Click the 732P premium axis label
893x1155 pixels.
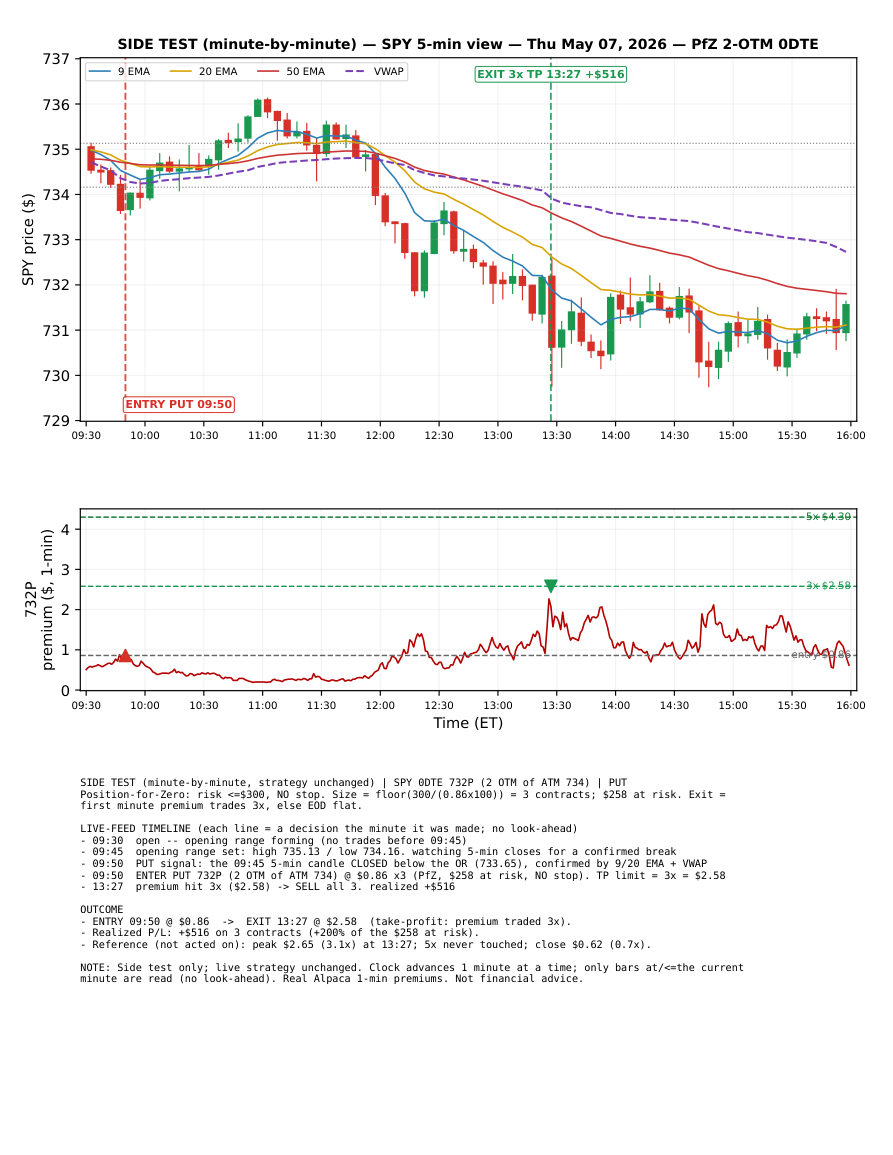click(x=39, y=600)
